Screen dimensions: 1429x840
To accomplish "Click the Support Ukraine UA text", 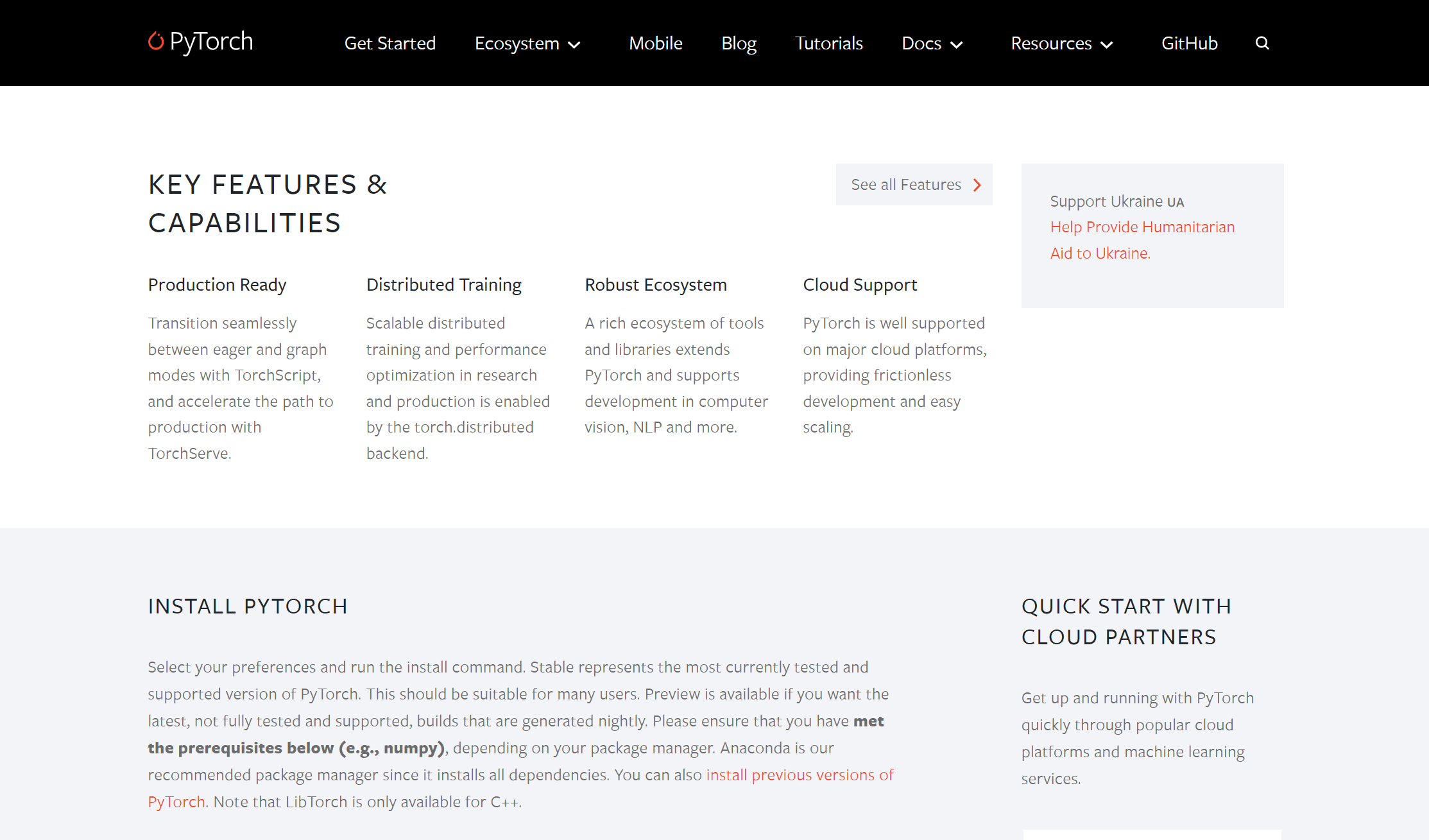I will (1117, 201).
